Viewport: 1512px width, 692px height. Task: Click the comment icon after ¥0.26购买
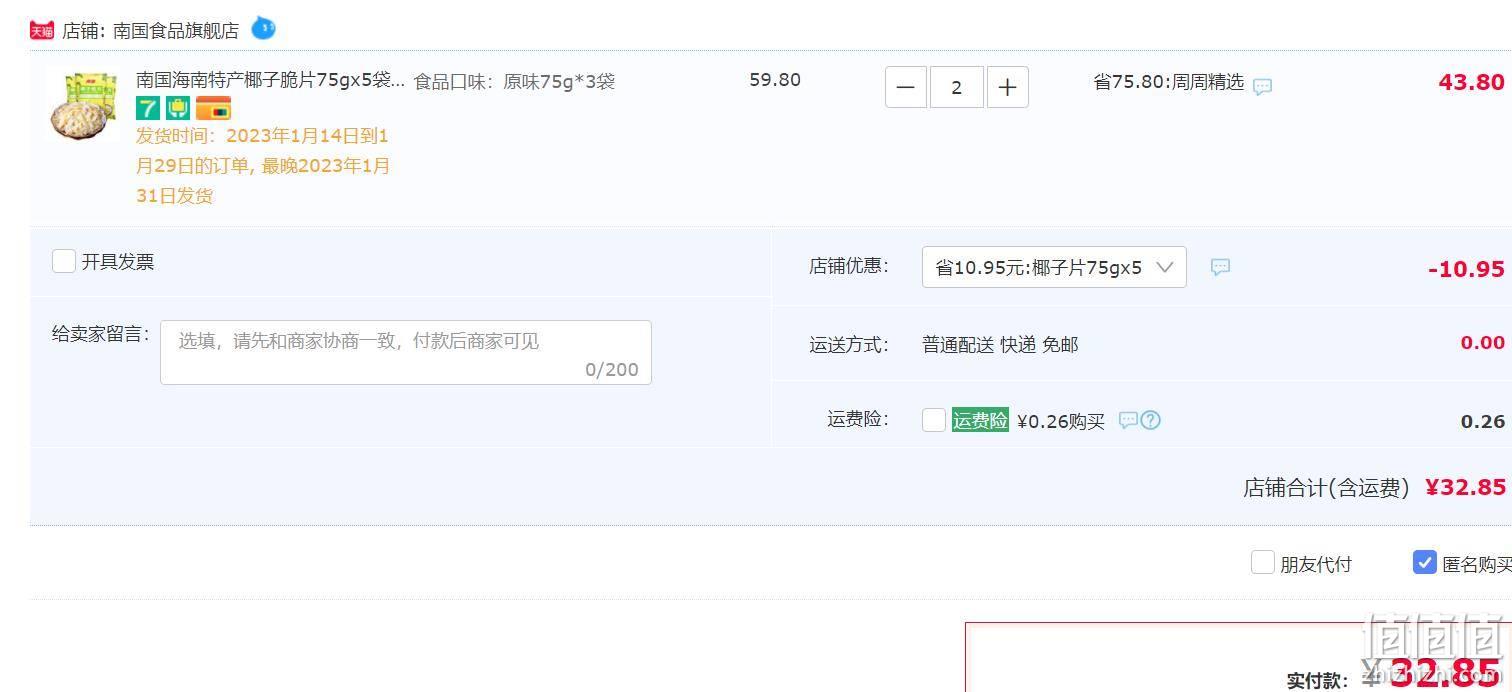click(x=1128, y=420)
